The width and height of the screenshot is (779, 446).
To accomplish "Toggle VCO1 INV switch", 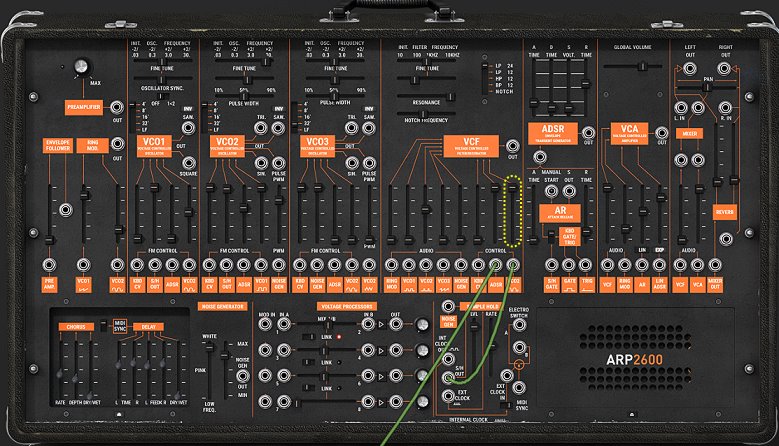I will tap(188, 109).
